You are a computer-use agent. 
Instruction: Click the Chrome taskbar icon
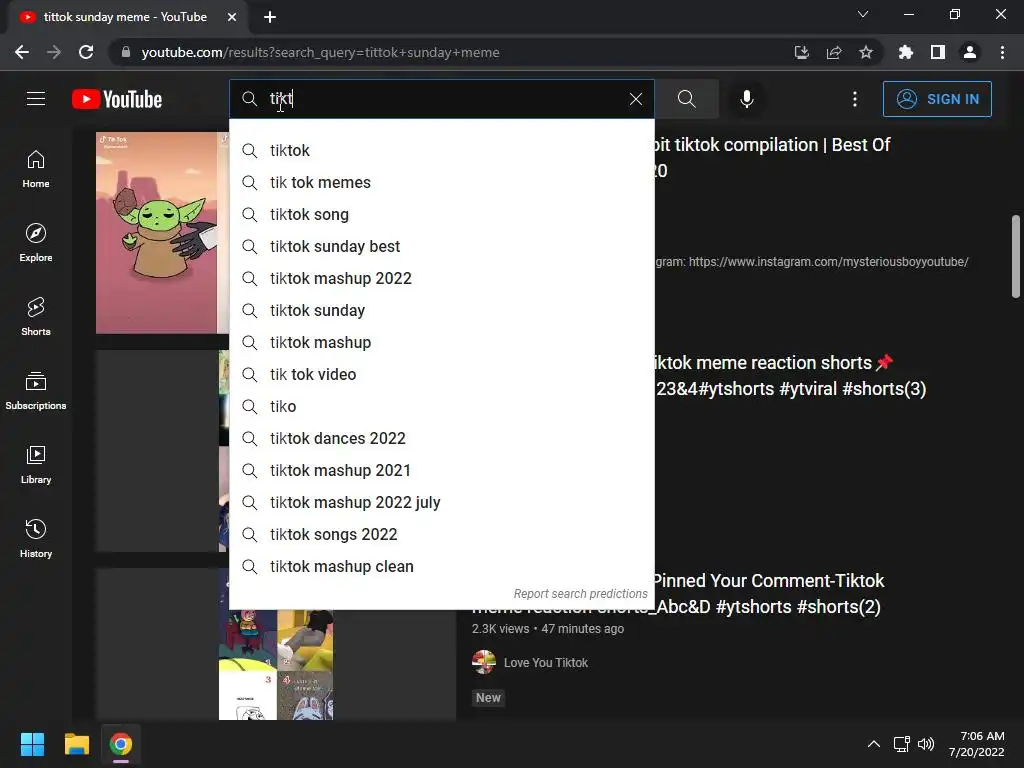(121, 744)
